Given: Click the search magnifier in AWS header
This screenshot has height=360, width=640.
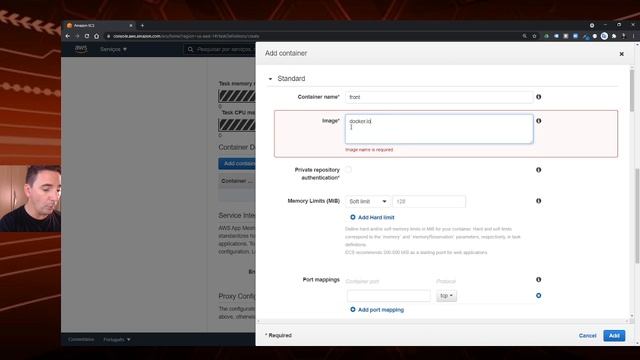Looking at the screenshot, I should point(190,49).
